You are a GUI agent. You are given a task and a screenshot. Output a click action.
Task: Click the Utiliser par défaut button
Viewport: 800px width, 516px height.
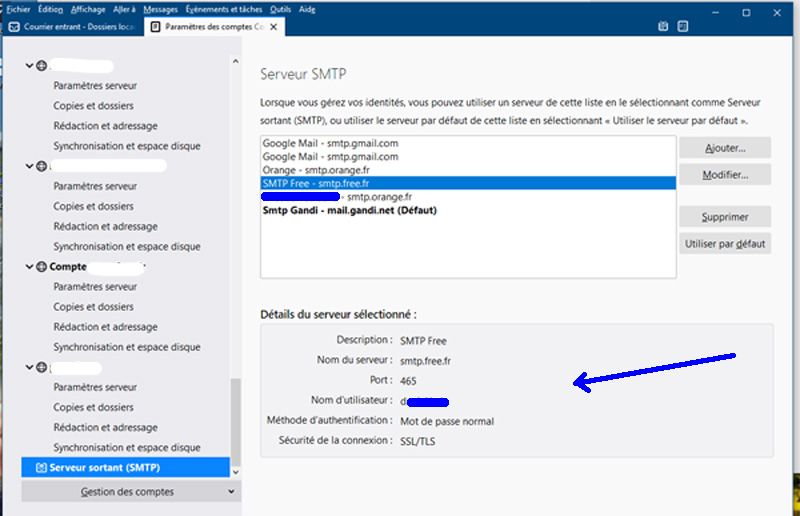pyautogui.click(x=724, y=243)
